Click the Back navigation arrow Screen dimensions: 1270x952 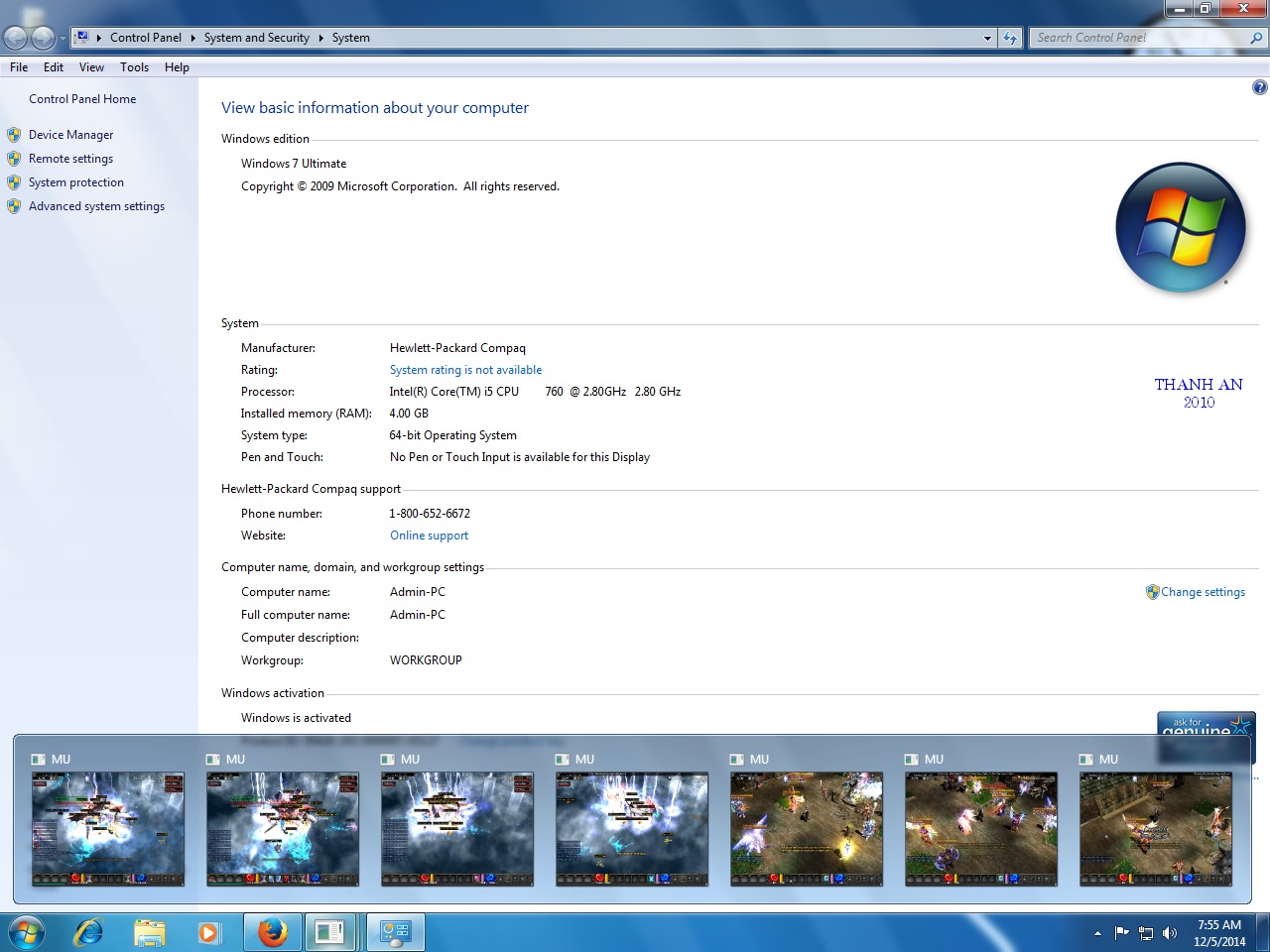(x=16, y=38)
